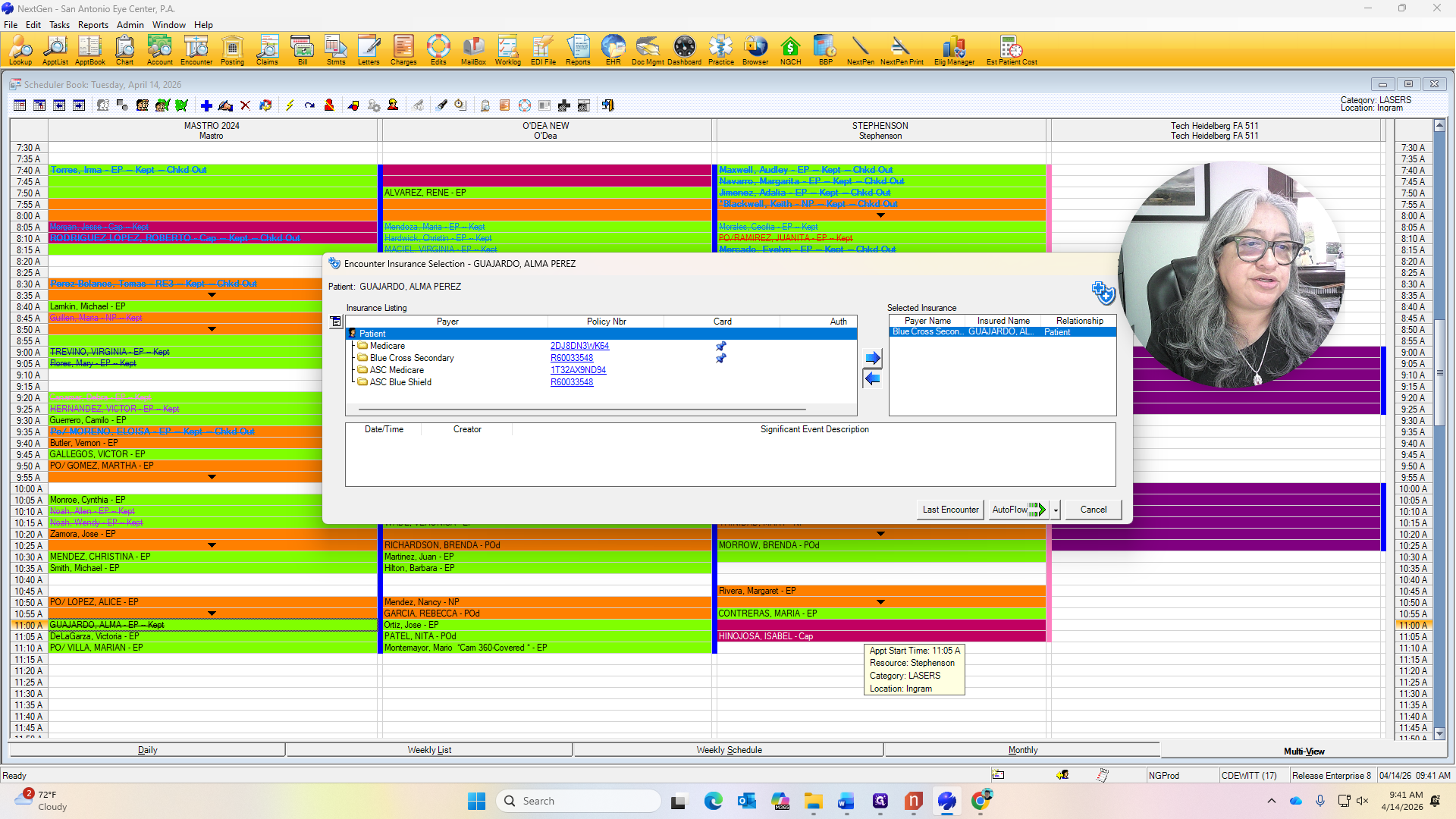This screenshot has height=819, width=1456.
Task: Click the blue right arrow to add insurance
Action: pos(873,358)
